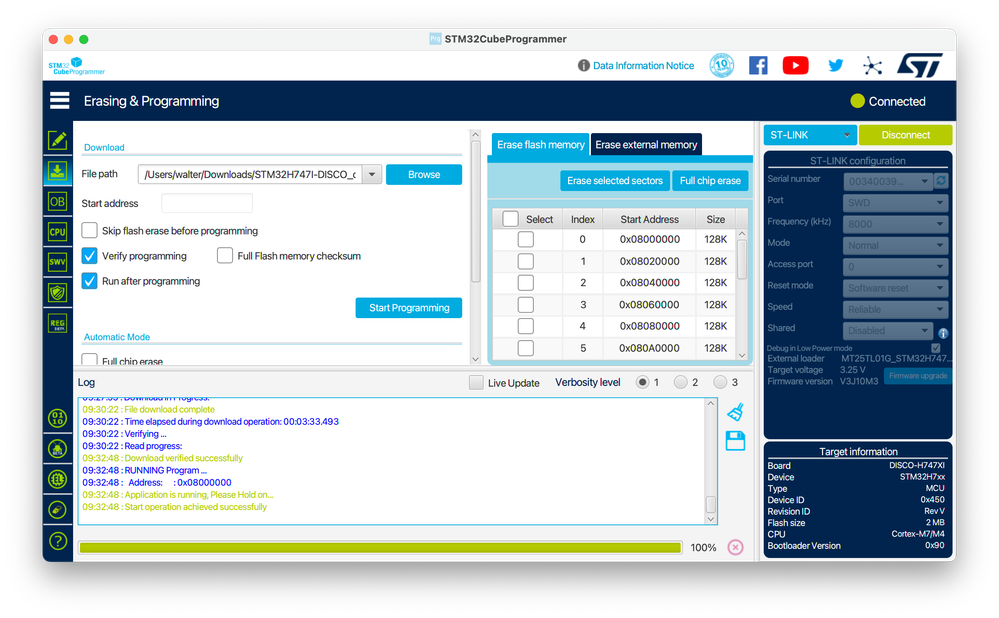This screenshot has width=999, height=618.
Task: Click the ST logo
Action: 919,65
